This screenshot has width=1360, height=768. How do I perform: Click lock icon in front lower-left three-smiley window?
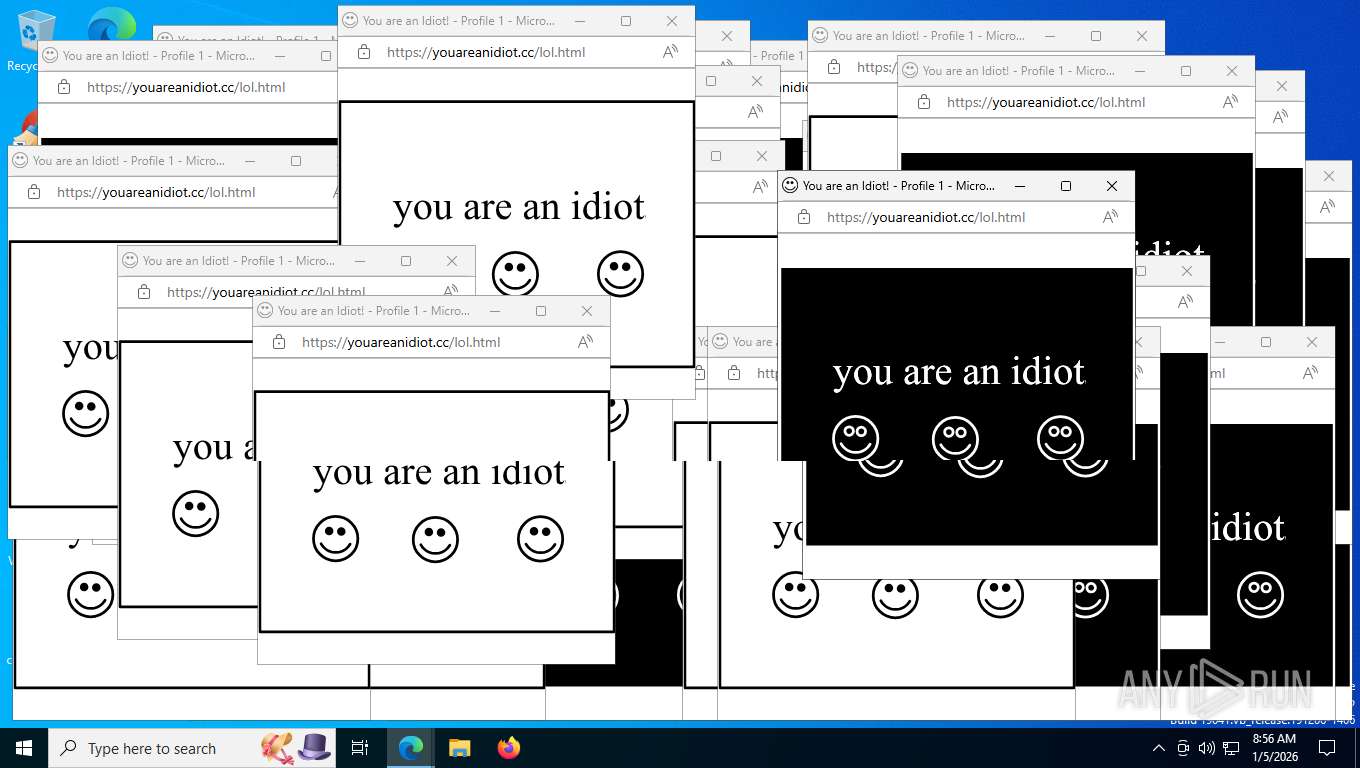[x=279, y=342]
